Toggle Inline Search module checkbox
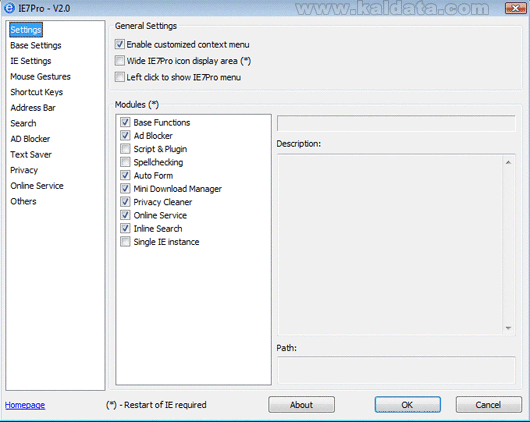Viewport: 530px width, 422px height. point(125,228)
